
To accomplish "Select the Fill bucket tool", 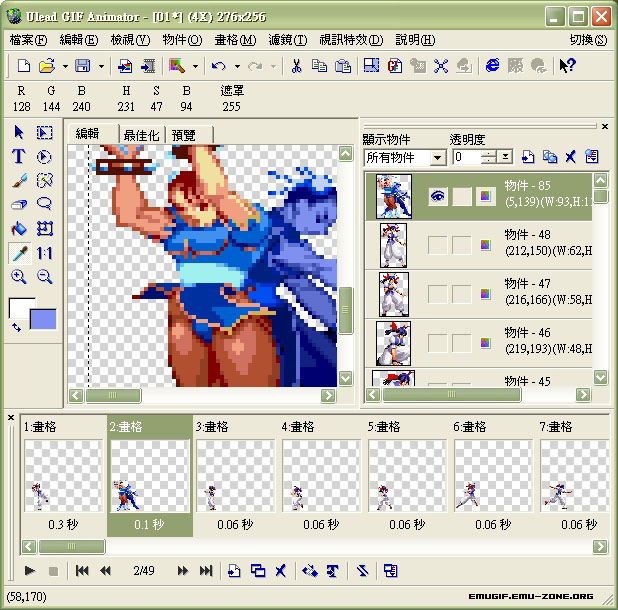I will (x=19, y=229).
